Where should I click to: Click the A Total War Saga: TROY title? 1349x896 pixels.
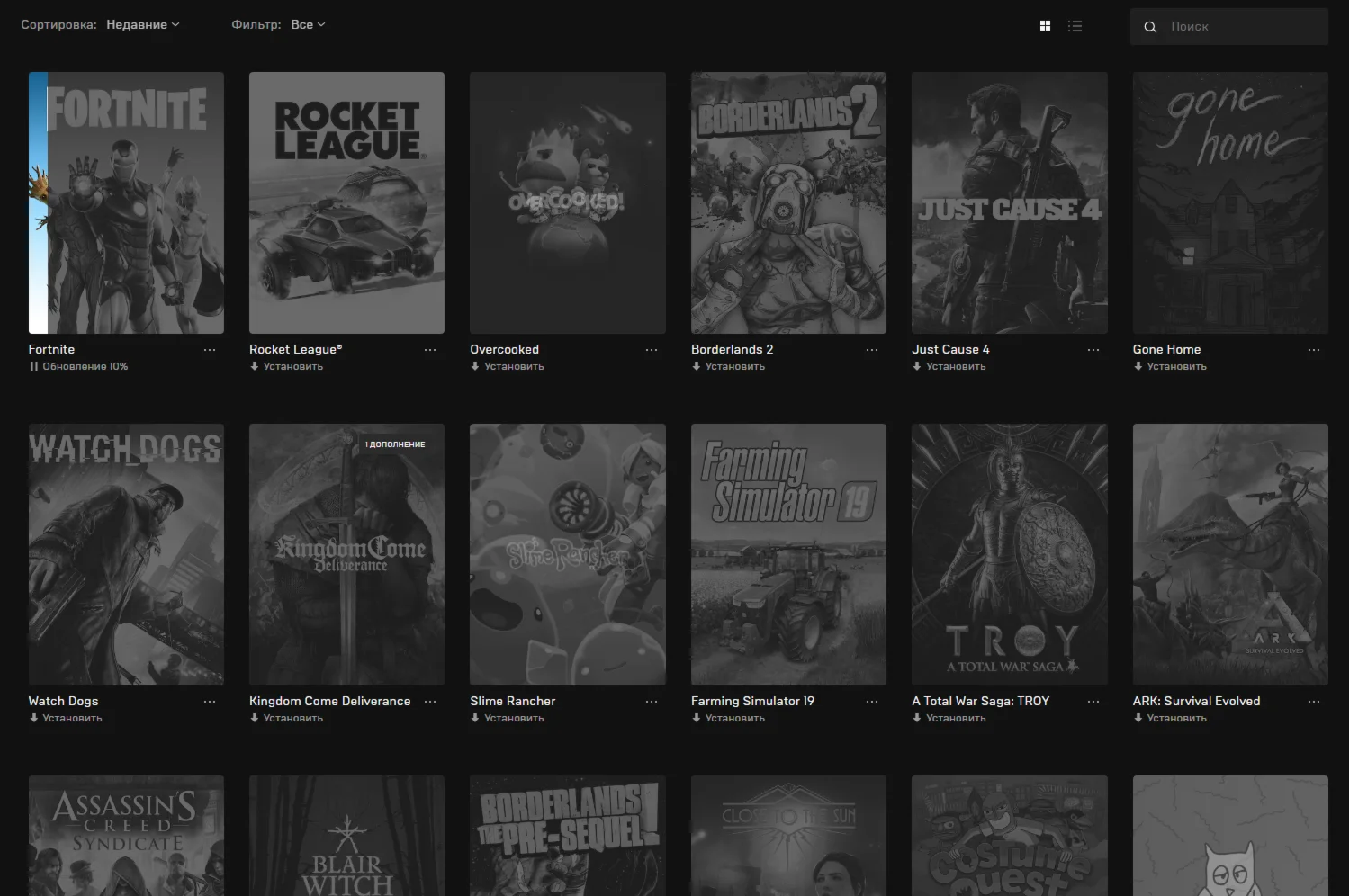click(x=980, y=701)
